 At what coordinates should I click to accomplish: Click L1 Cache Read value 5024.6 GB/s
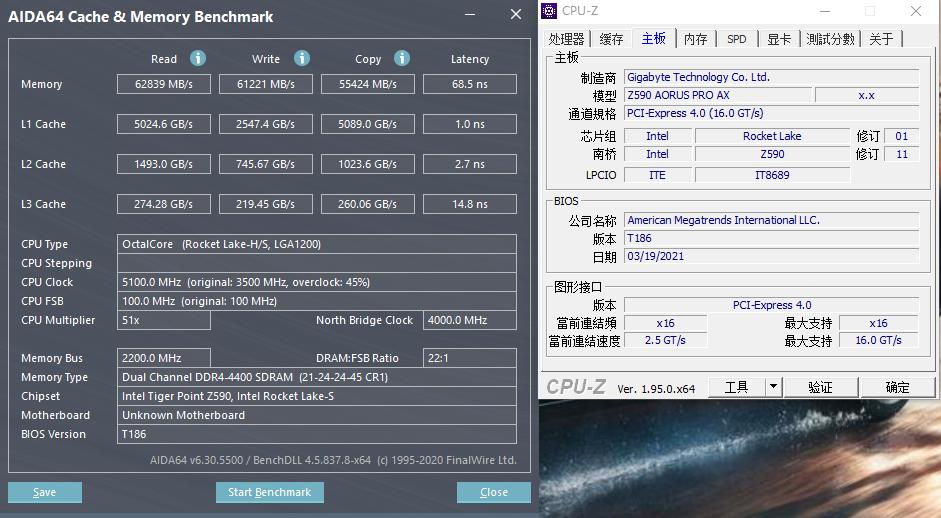[164, 124]
